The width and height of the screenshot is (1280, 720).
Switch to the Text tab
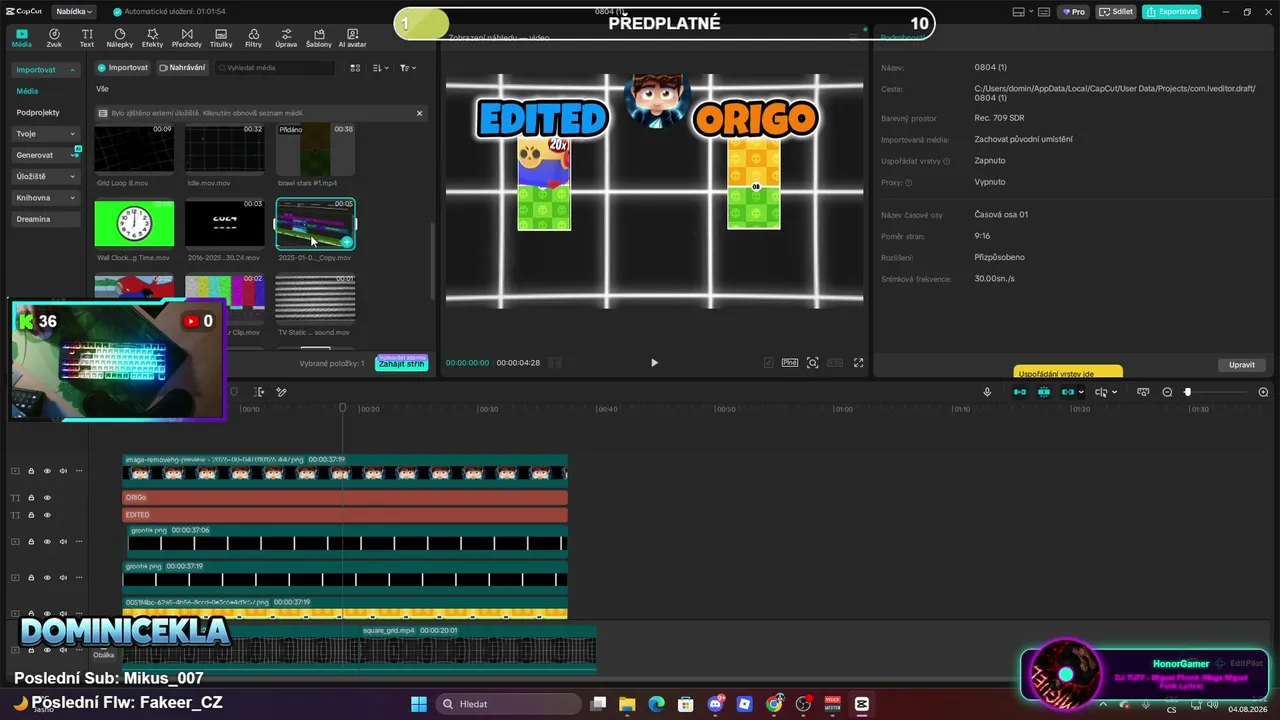87,38
